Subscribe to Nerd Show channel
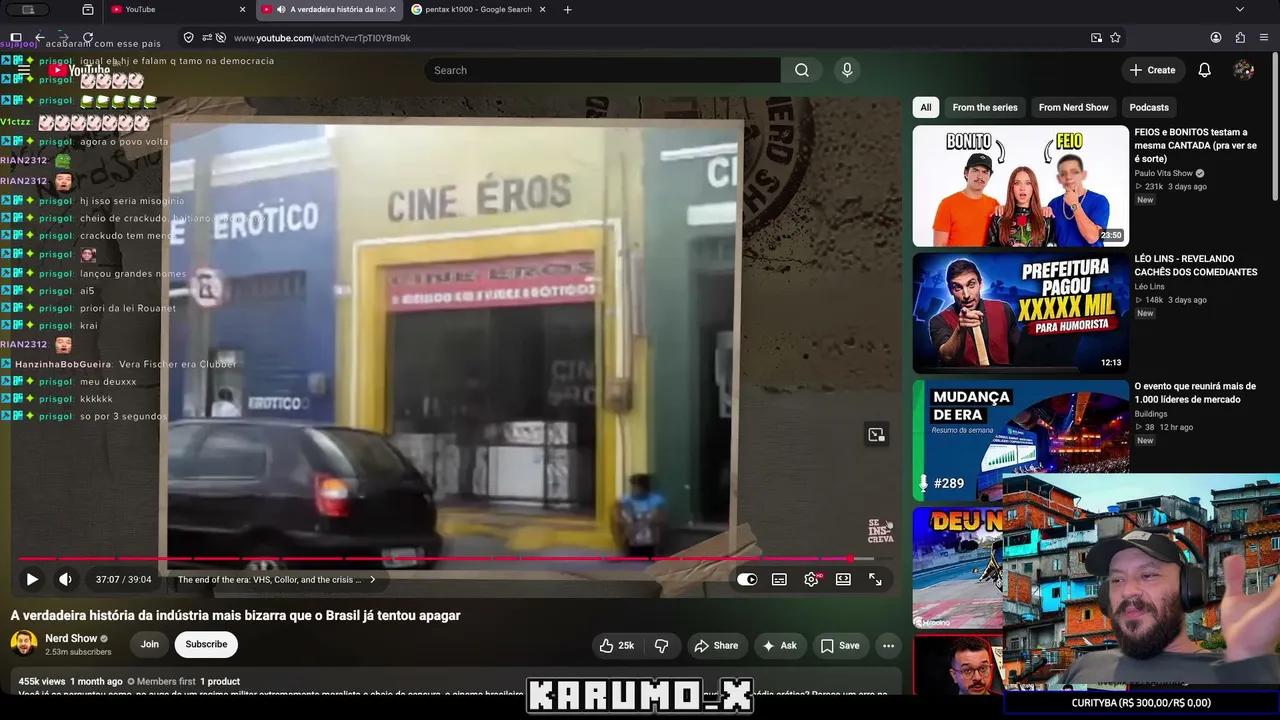The image size is (1280, 720). click(206, 644)
